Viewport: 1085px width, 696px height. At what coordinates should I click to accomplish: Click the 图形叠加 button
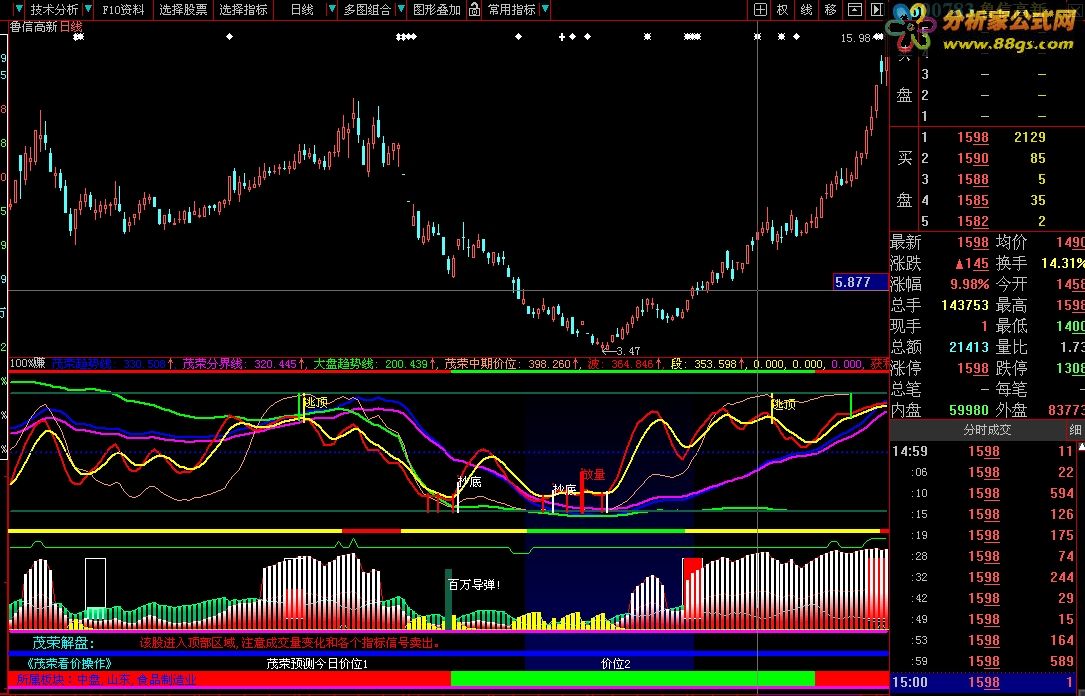coord(437,10)
